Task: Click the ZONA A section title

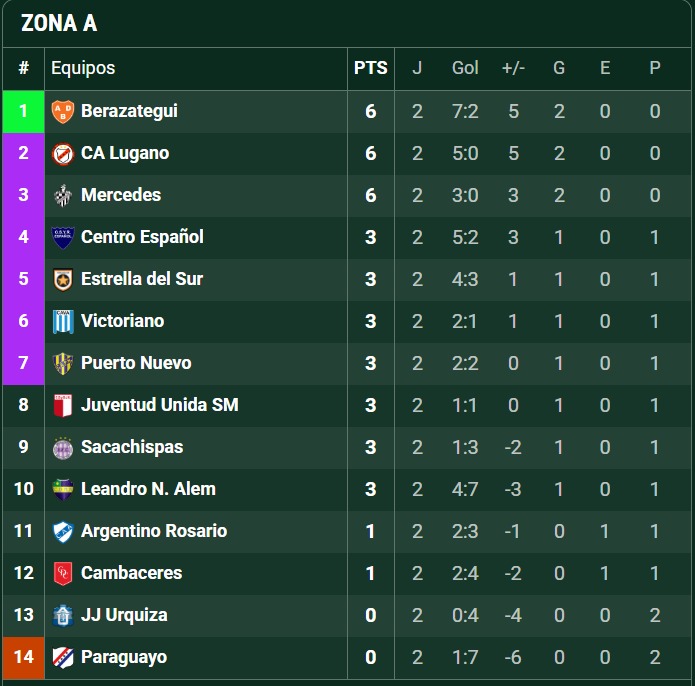Action: click(59, 24)
